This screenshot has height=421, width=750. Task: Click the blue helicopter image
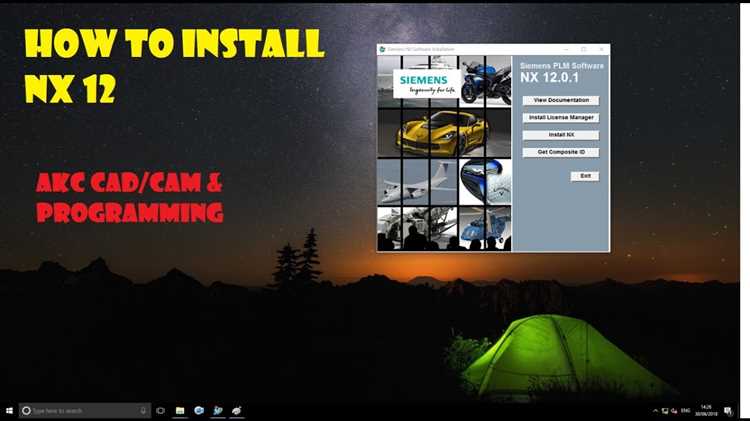coord(485,228)
